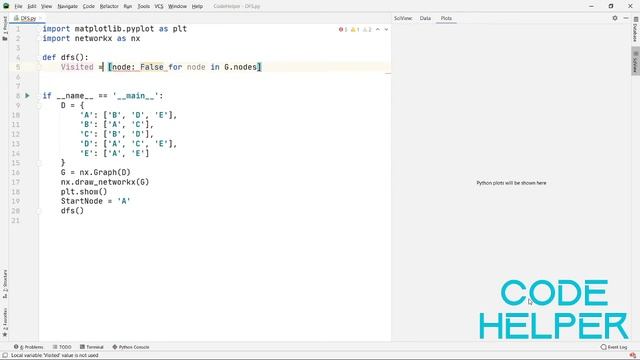The width and height of the screenshot is (640, 360).
Task: Open the Navigate menu
Action: tap(67, 7)
